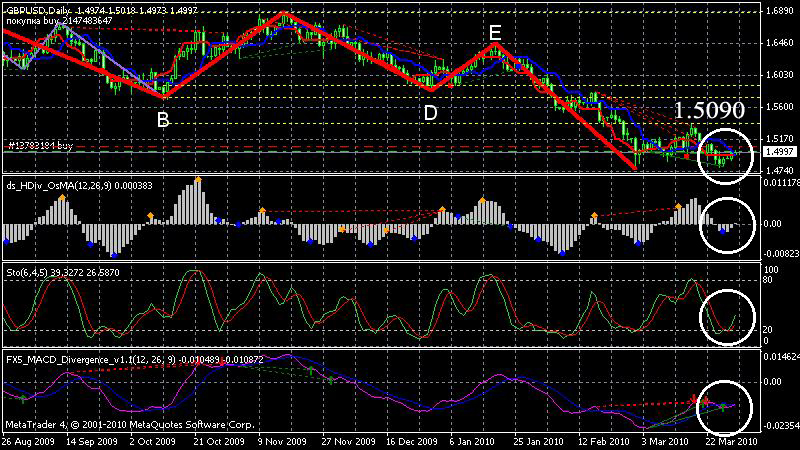
Task: Select the FX5_MACD_Divergence_v1.1 indicator label
Action: 135,360
